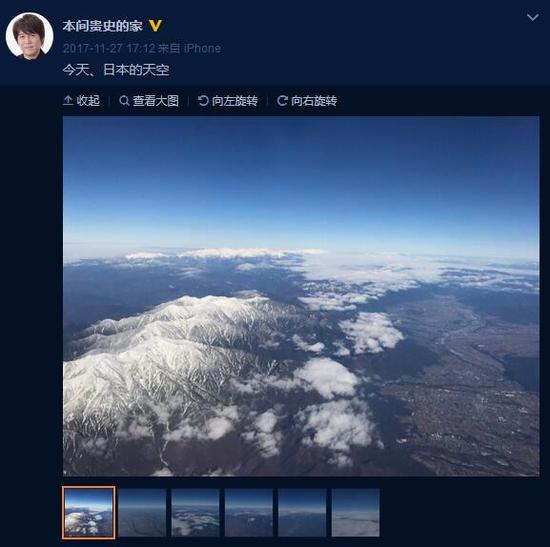Screen dimensions: 550x547
Task: Select the fifth photo thumbnail
Action: (x=302, y=513)
